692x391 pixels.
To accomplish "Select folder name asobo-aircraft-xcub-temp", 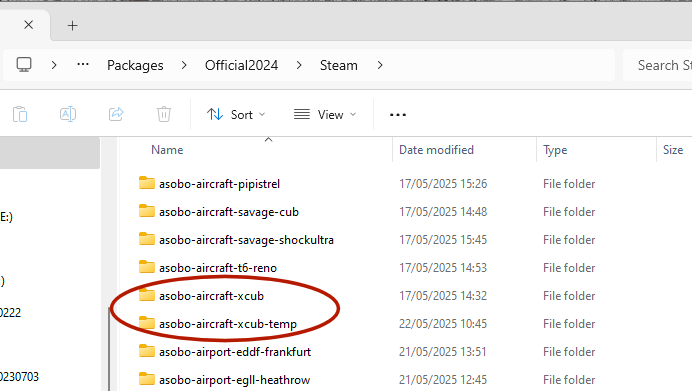I will point(228,324).
